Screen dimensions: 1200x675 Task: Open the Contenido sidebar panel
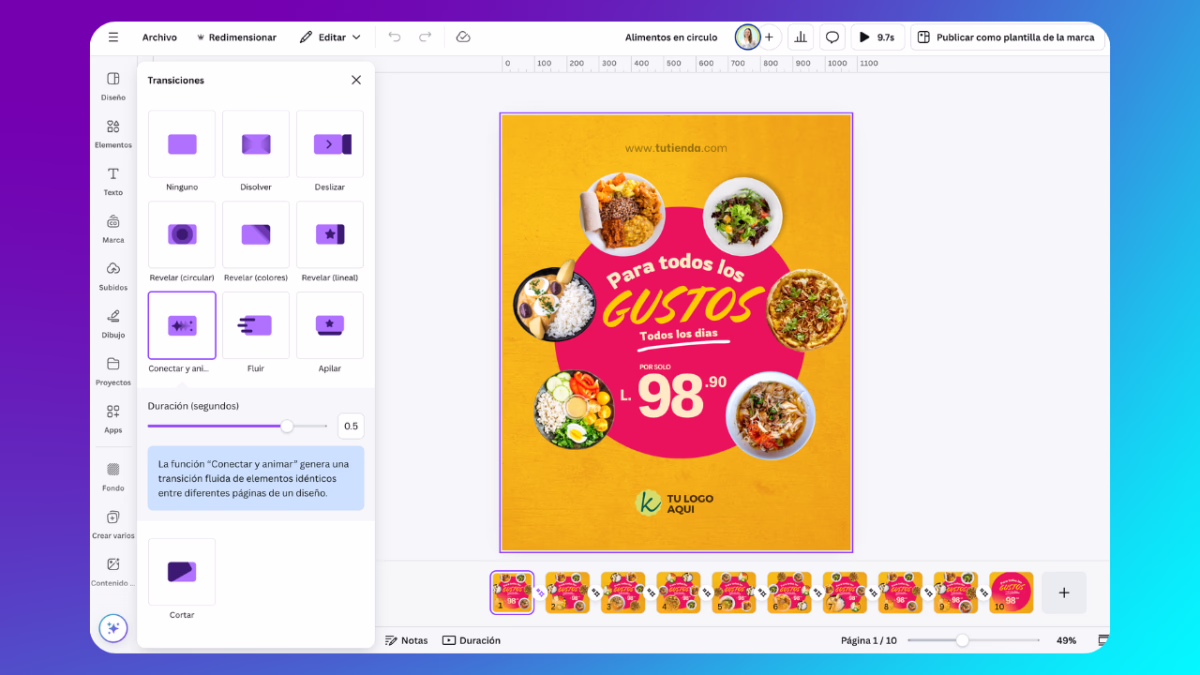click(113, 571)
